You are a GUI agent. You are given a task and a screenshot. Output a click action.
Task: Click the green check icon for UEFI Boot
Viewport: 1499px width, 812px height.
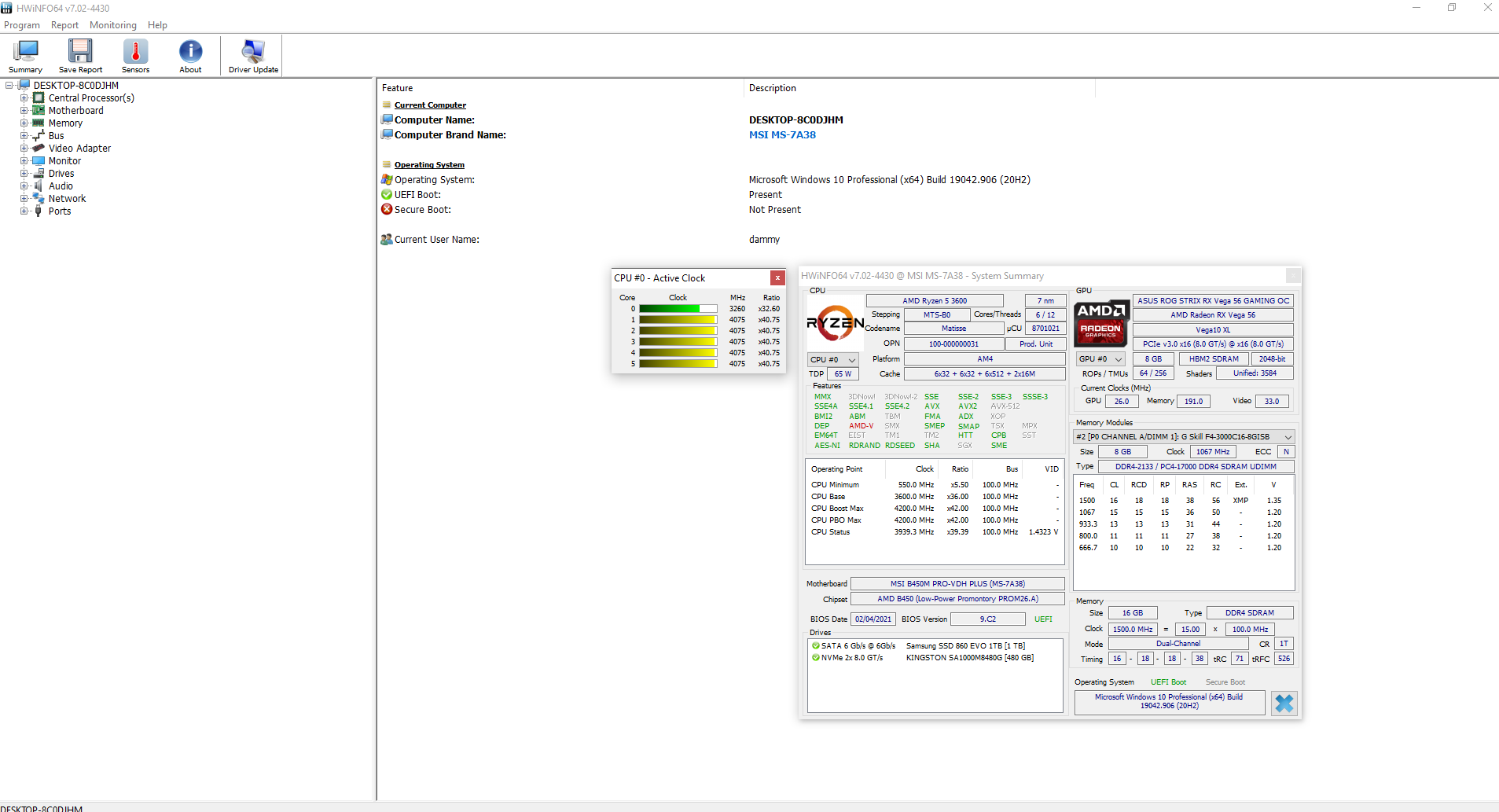[387, 195]
